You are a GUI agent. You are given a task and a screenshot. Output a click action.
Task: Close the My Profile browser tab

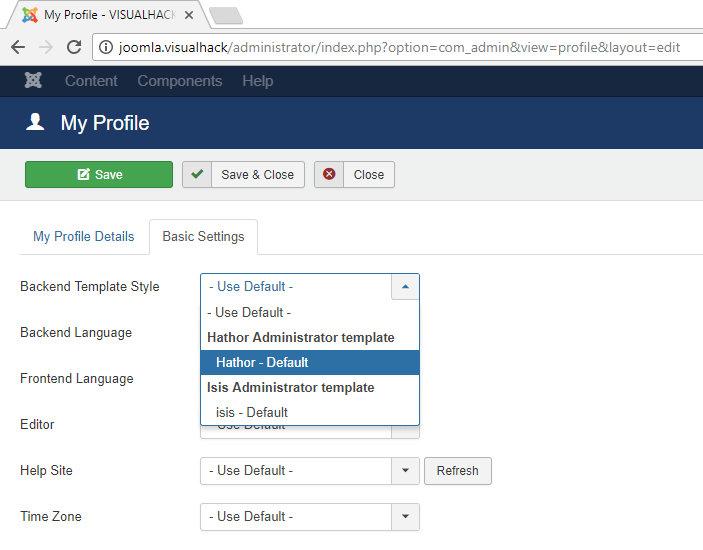pos(189,15)
